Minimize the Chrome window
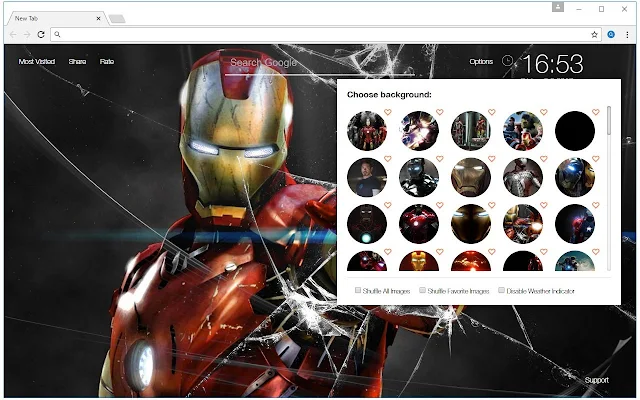 pos(579,9)
